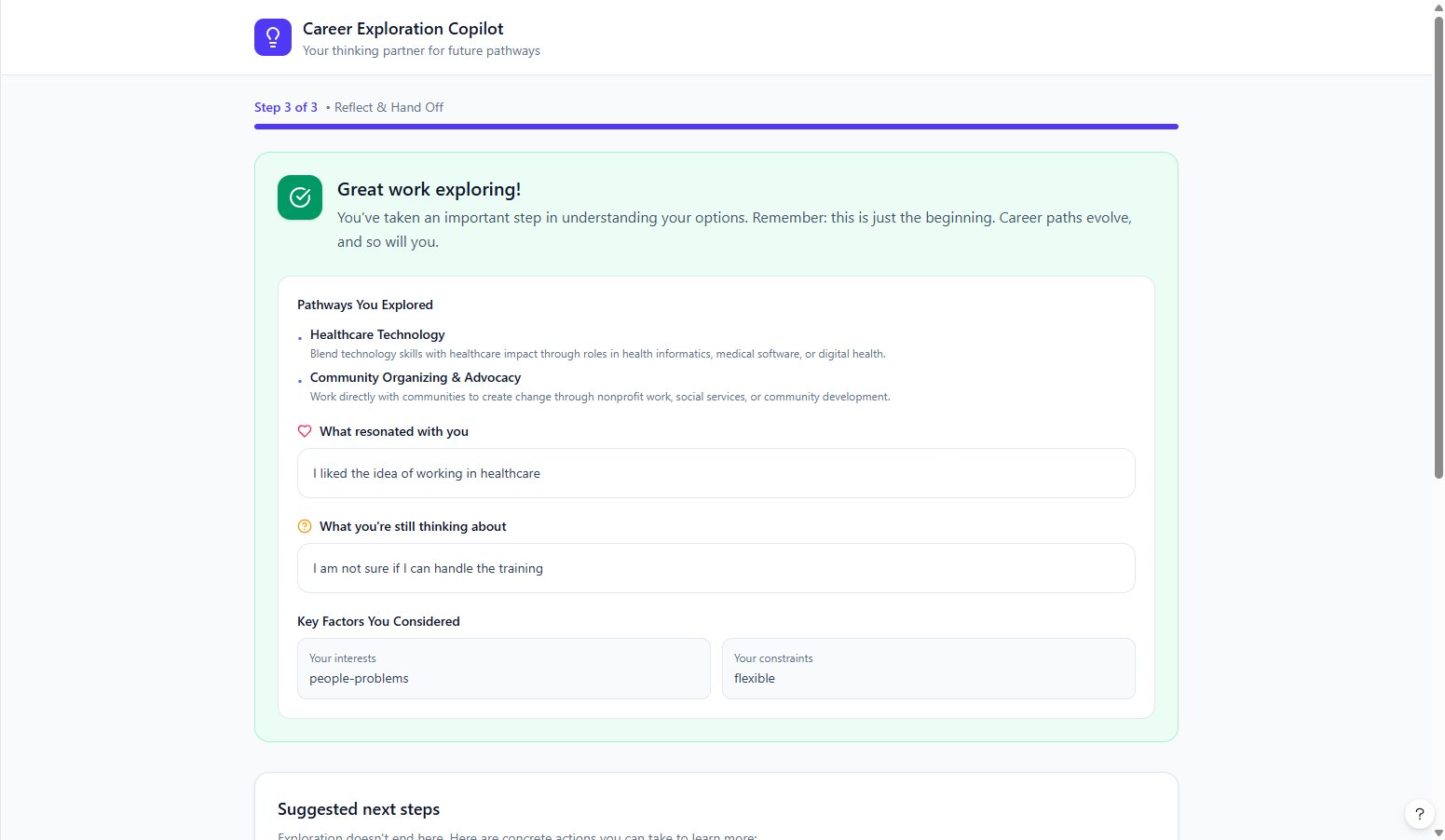Screen dimensions: 1445x840
Task: Click the Community Organizing description text
Action: coord(600,397)
